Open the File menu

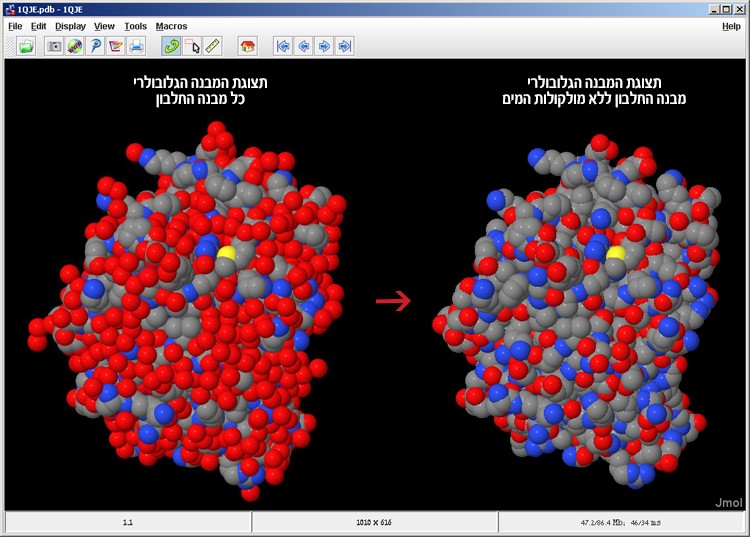click(15, 26)
